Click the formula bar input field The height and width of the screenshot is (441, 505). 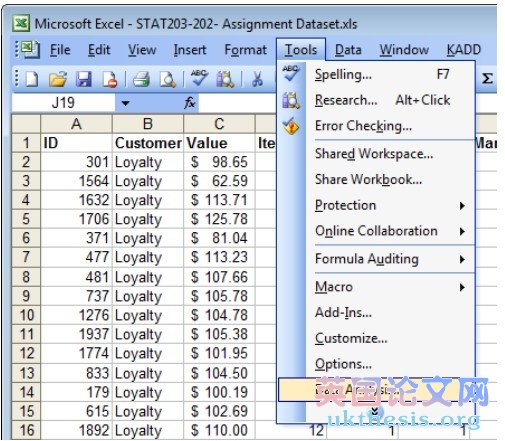click(237, 103)
